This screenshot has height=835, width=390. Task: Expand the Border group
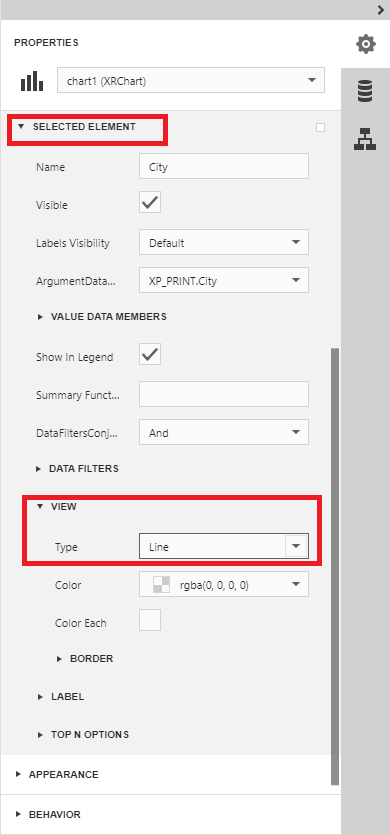point(85,658)
